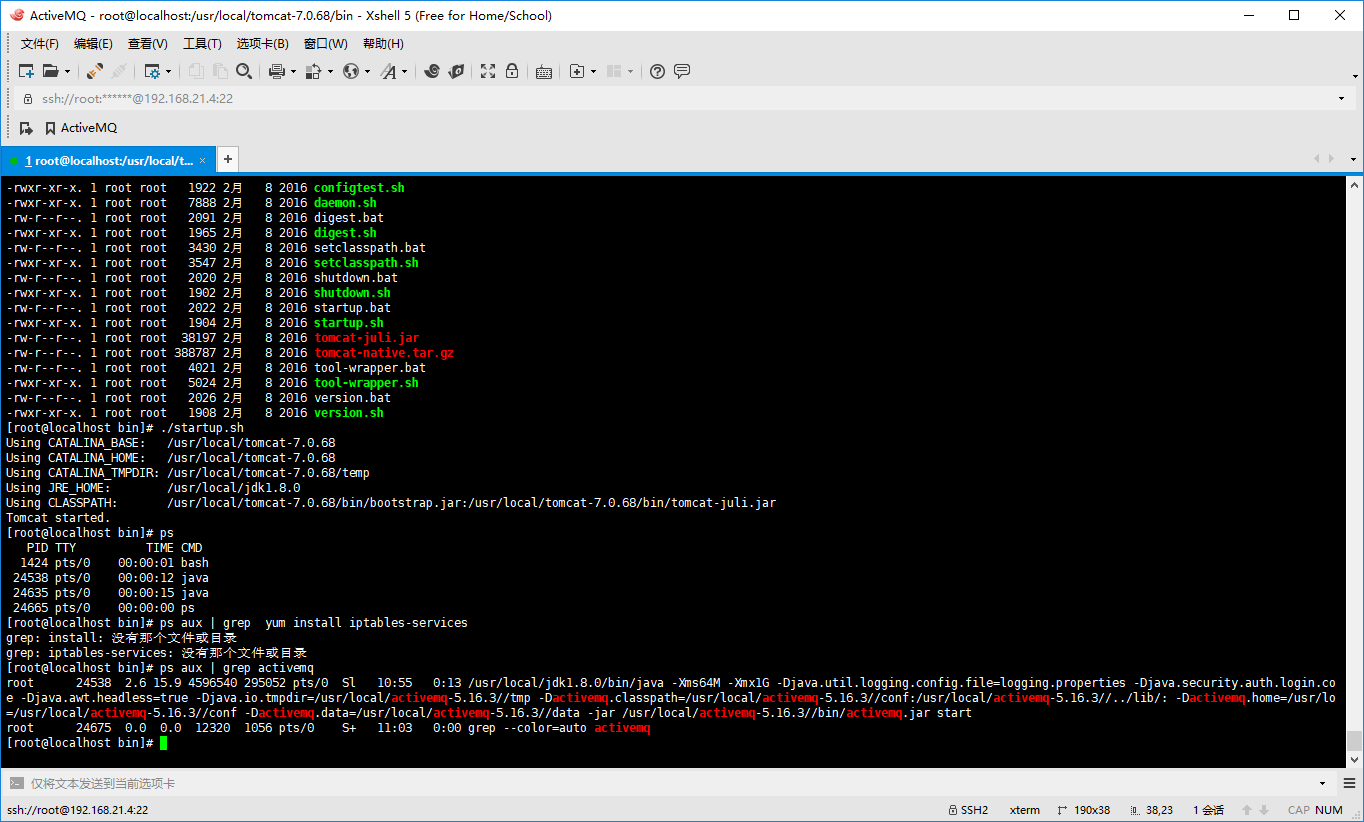This screenshot has height=822, width=1364.
Task: Expand the new tab icon dropdown arrow
Action: coord(593,71)
